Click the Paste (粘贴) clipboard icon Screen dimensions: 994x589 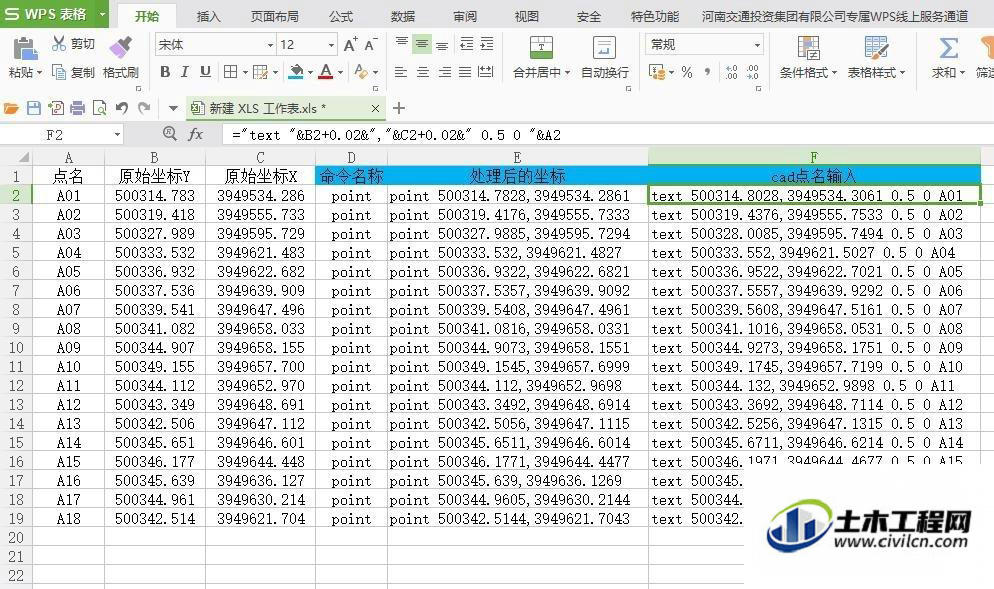25,49
